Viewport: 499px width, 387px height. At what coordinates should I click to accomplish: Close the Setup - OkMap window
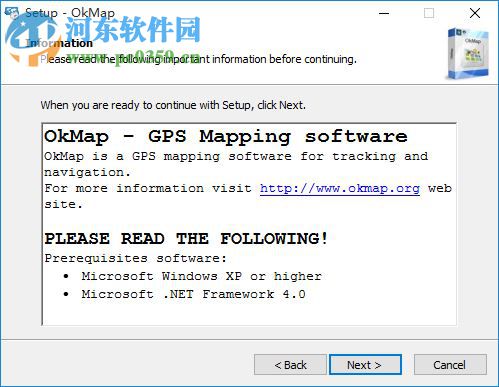[x=475, y=13]
